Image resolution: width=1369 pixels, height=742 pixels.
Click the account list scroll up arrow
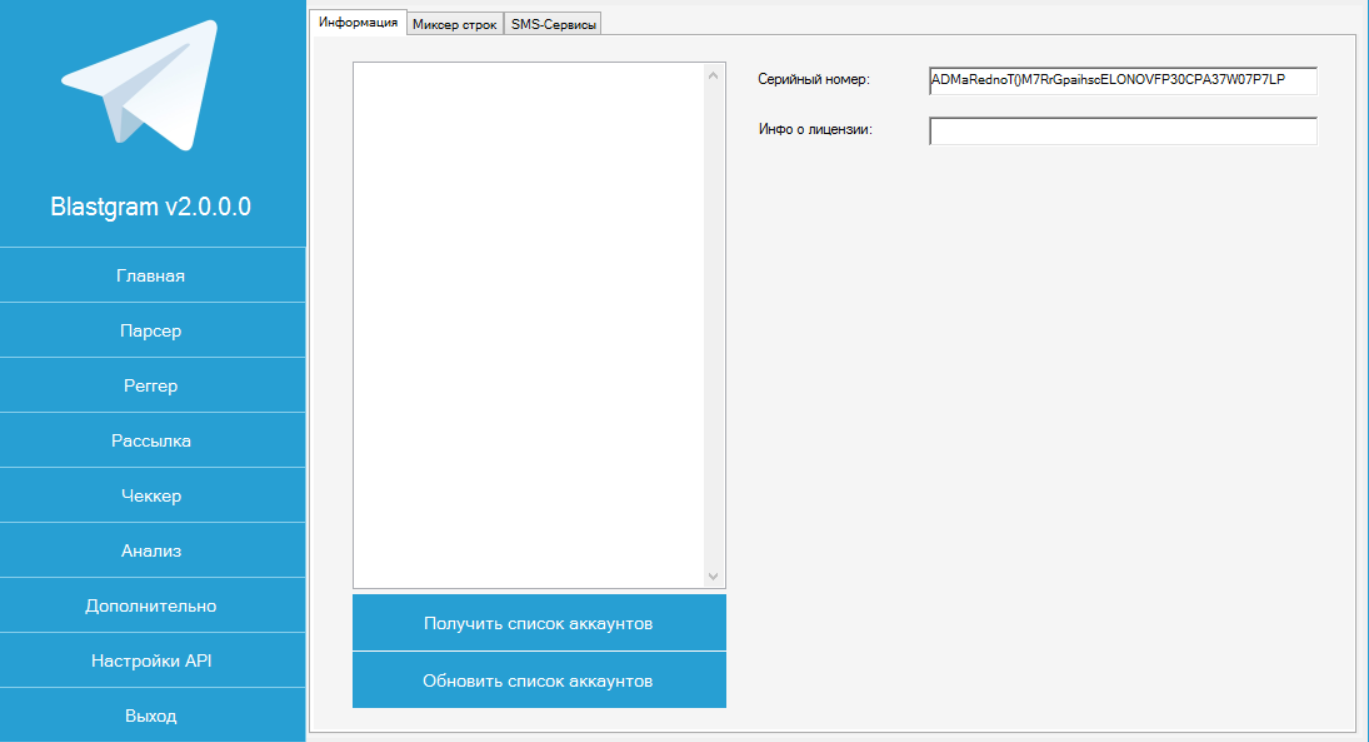pyautogui.click(x=713, y=76)
